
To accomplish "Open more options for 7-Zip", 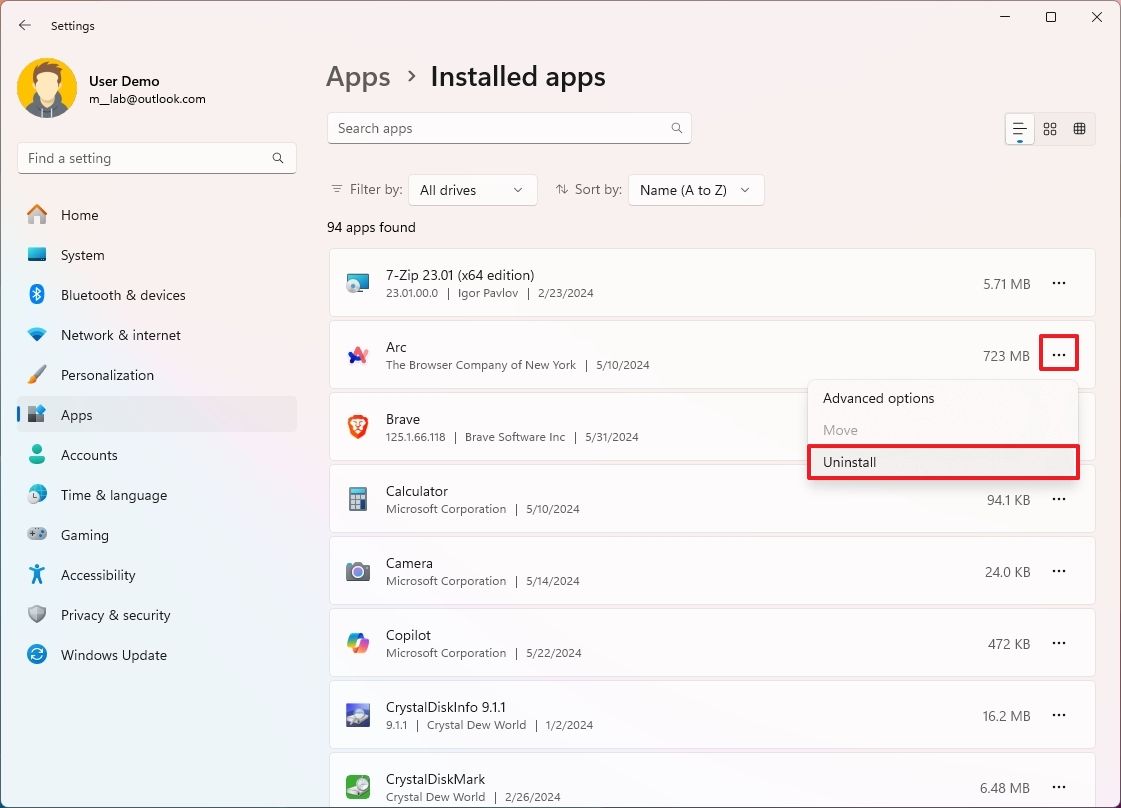I will coord(1059,284).
